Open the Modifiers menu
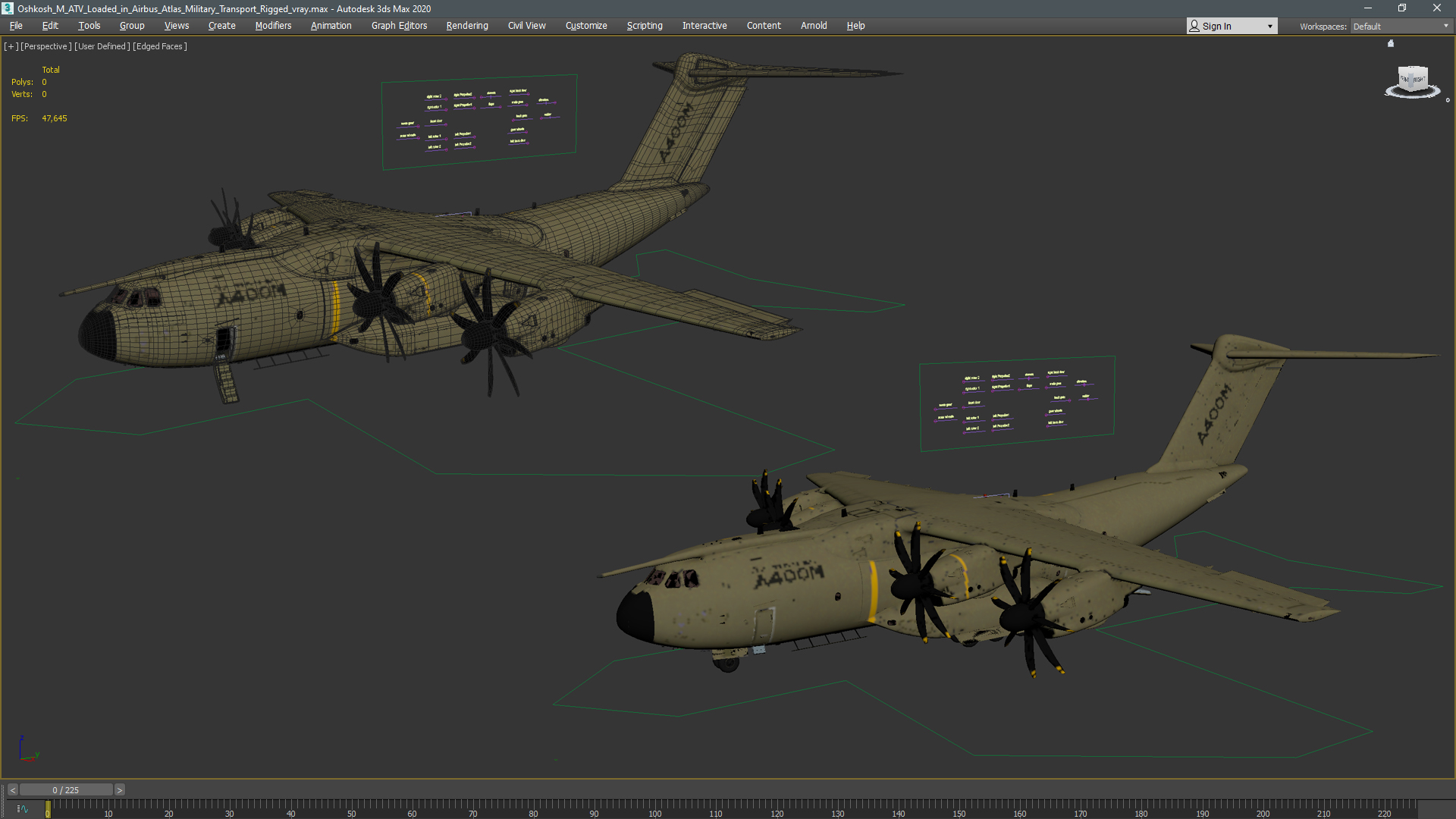1456x819 pixels. (273, 26)
